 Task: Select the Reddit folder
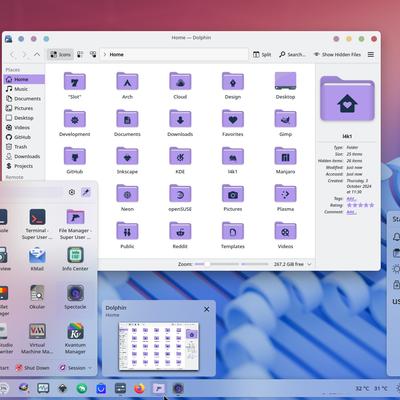tap(180, 235)
